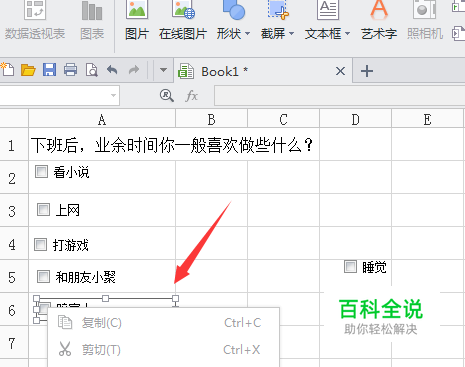465x367 pixels.
Task: Save the workbook with floppy disk icon
Action: [49, 70]
